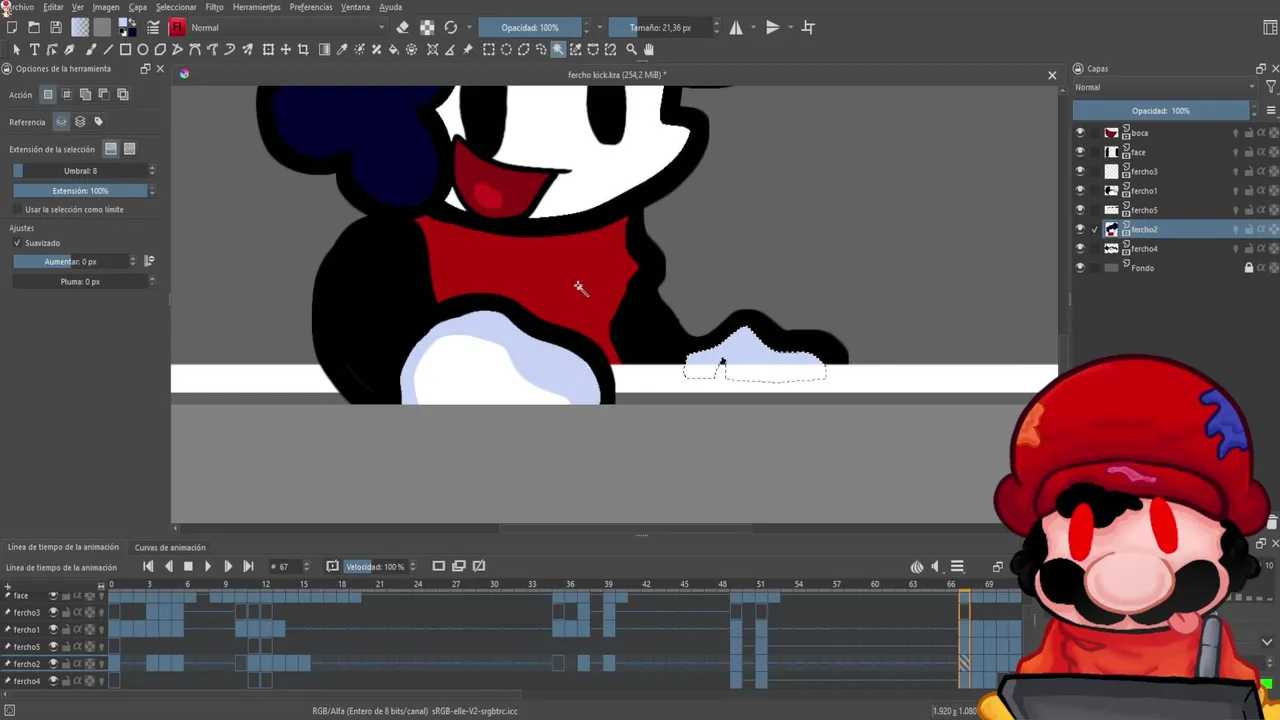Select the Select Shapes arrow tool
The width and height of the screenshot is (1280, 720).
[16, 49]
